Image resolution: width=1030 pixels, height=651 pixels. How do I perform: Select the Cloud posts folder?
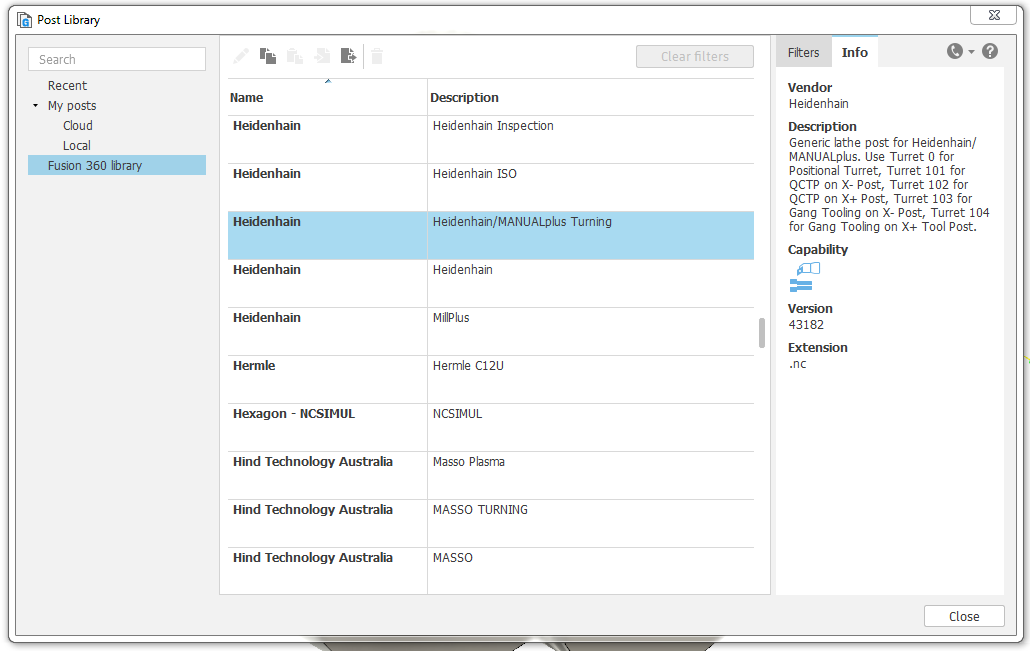click(78, 125)
